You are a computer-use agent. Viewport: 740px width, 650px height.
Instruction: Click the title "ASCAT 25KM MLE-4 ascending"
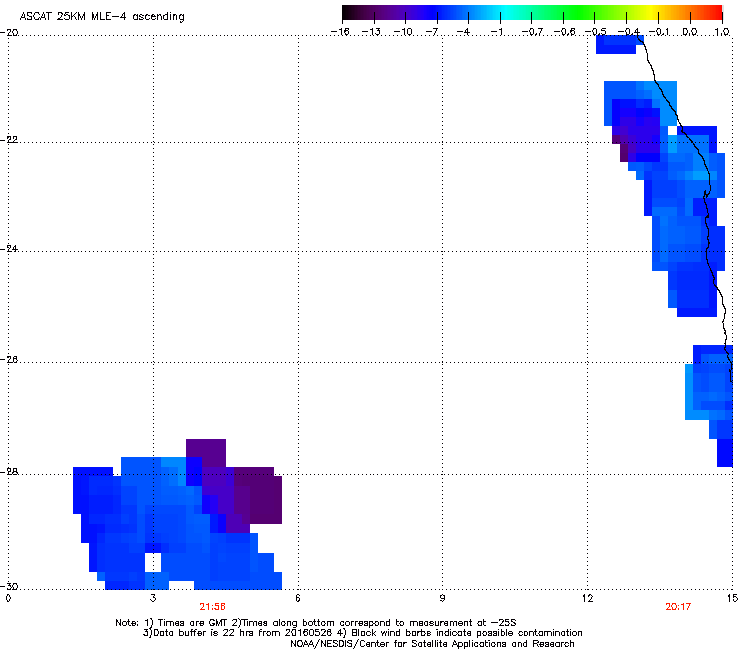(x=102, y=16)
